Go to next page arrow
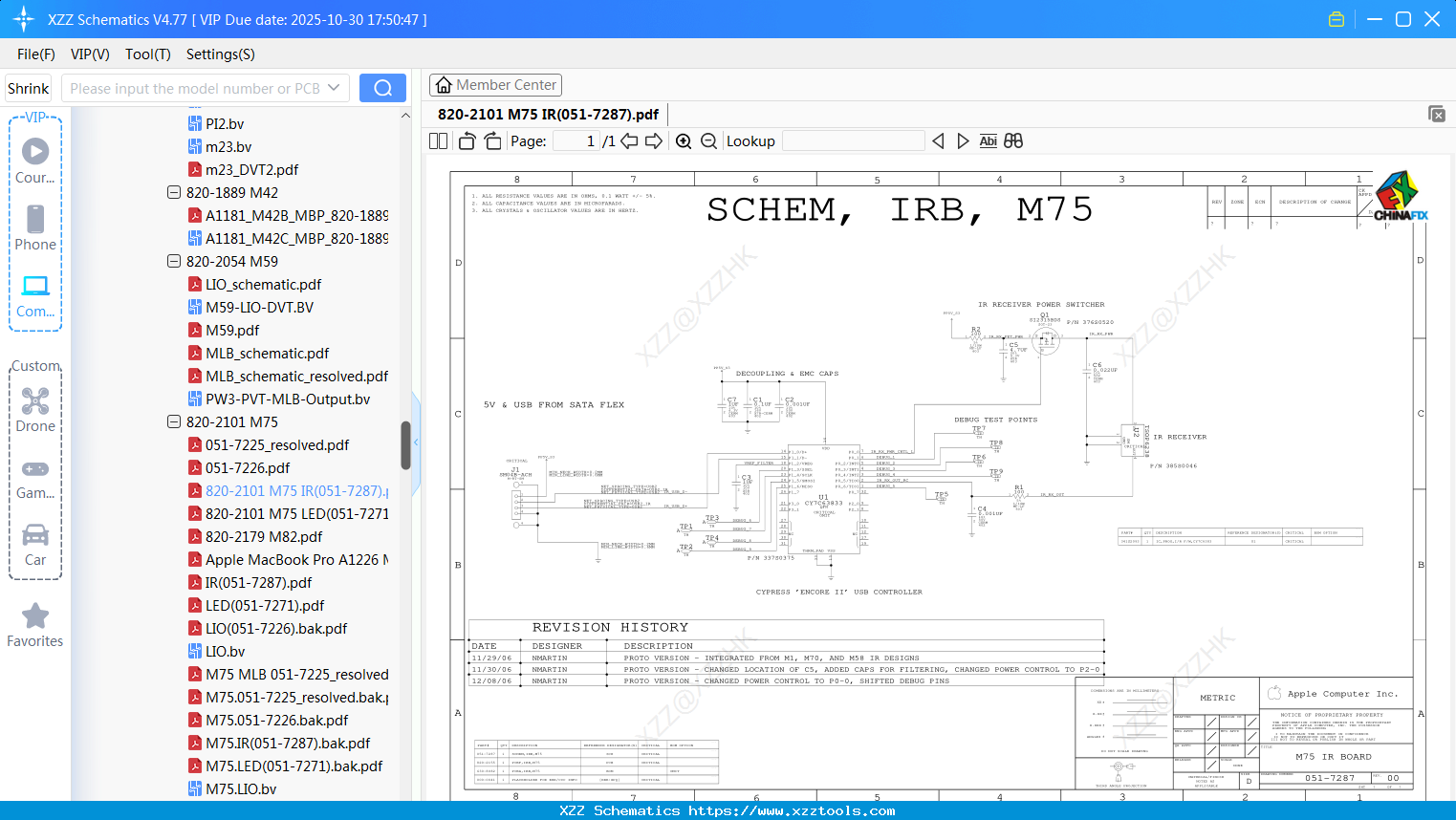The width and height of the screenshot is (1456, 820). (x=654, y=141)
